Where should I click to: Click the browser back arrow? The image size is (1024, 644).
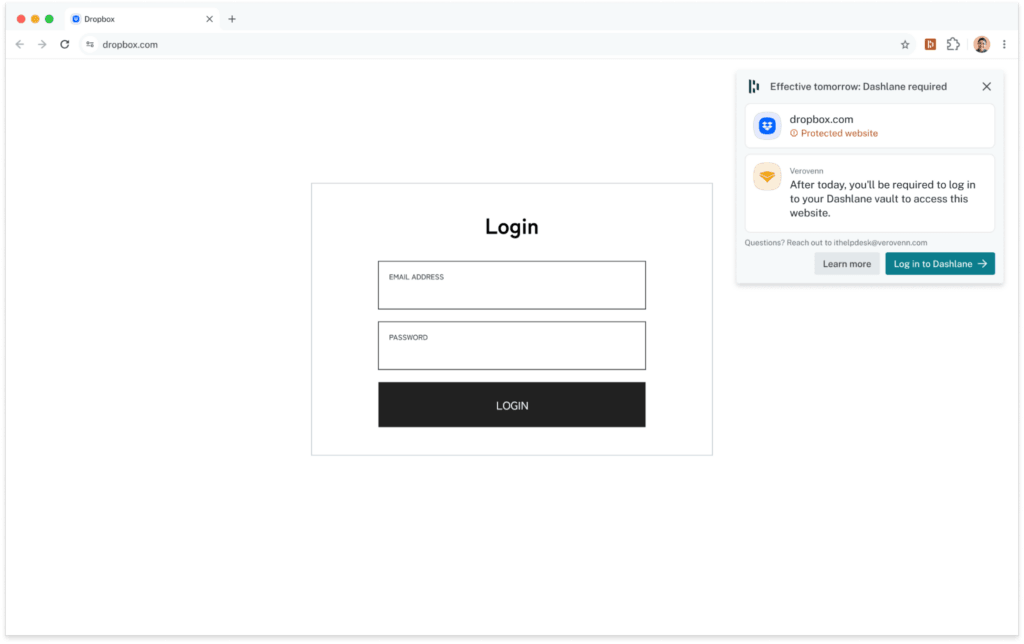20,44
